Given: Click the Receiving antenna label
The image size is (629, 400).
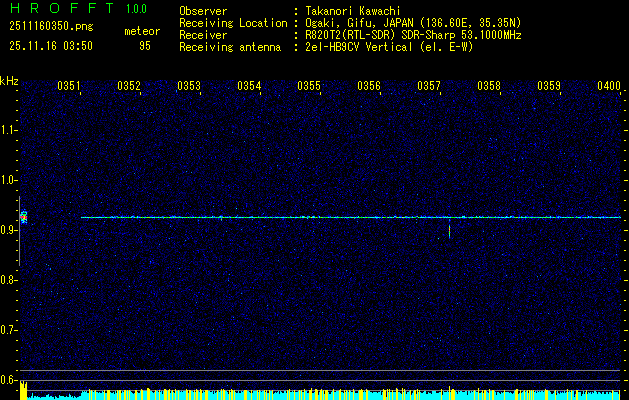Looking at the screenshot, I should pos(230,47).
